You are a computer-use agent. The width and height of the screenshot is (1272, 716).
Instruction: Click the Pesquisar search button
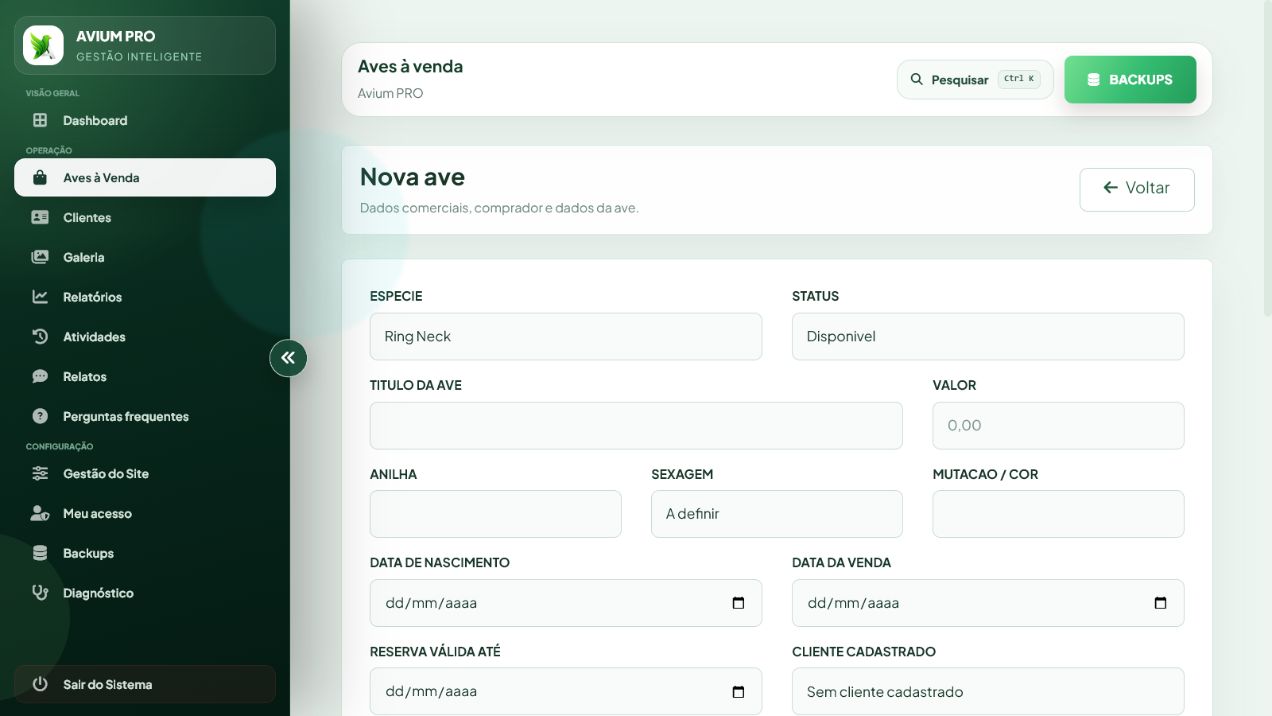[x=975, y=80]
